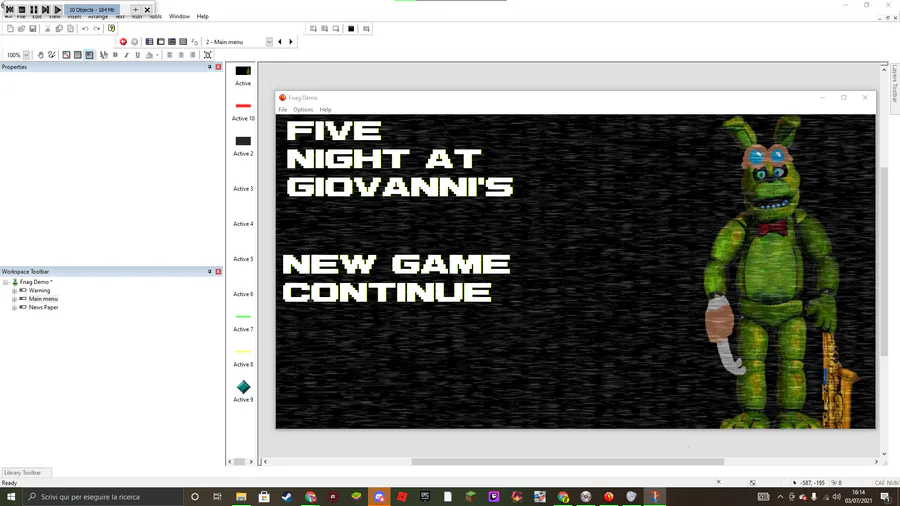The width and height of the screenshot is (900, 506).
Task: Select the Active 10 red object
Action: [x=243, y=110]
